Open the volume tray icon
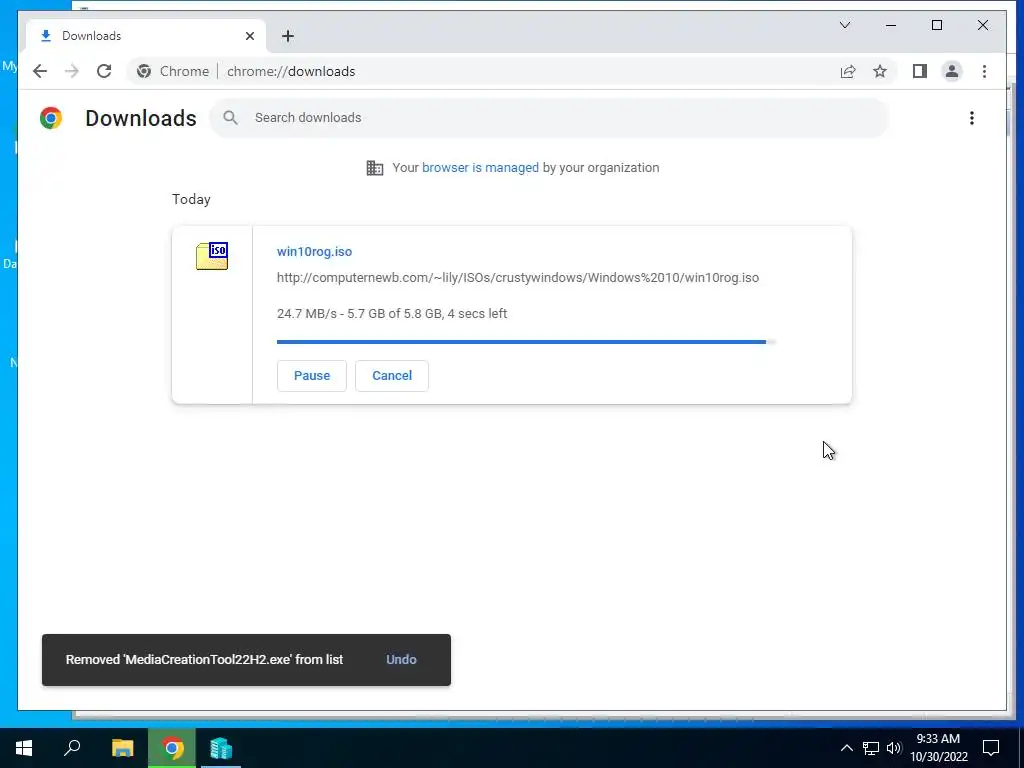The height and width of the screenshot is (768, 1024). coord(894,748)
